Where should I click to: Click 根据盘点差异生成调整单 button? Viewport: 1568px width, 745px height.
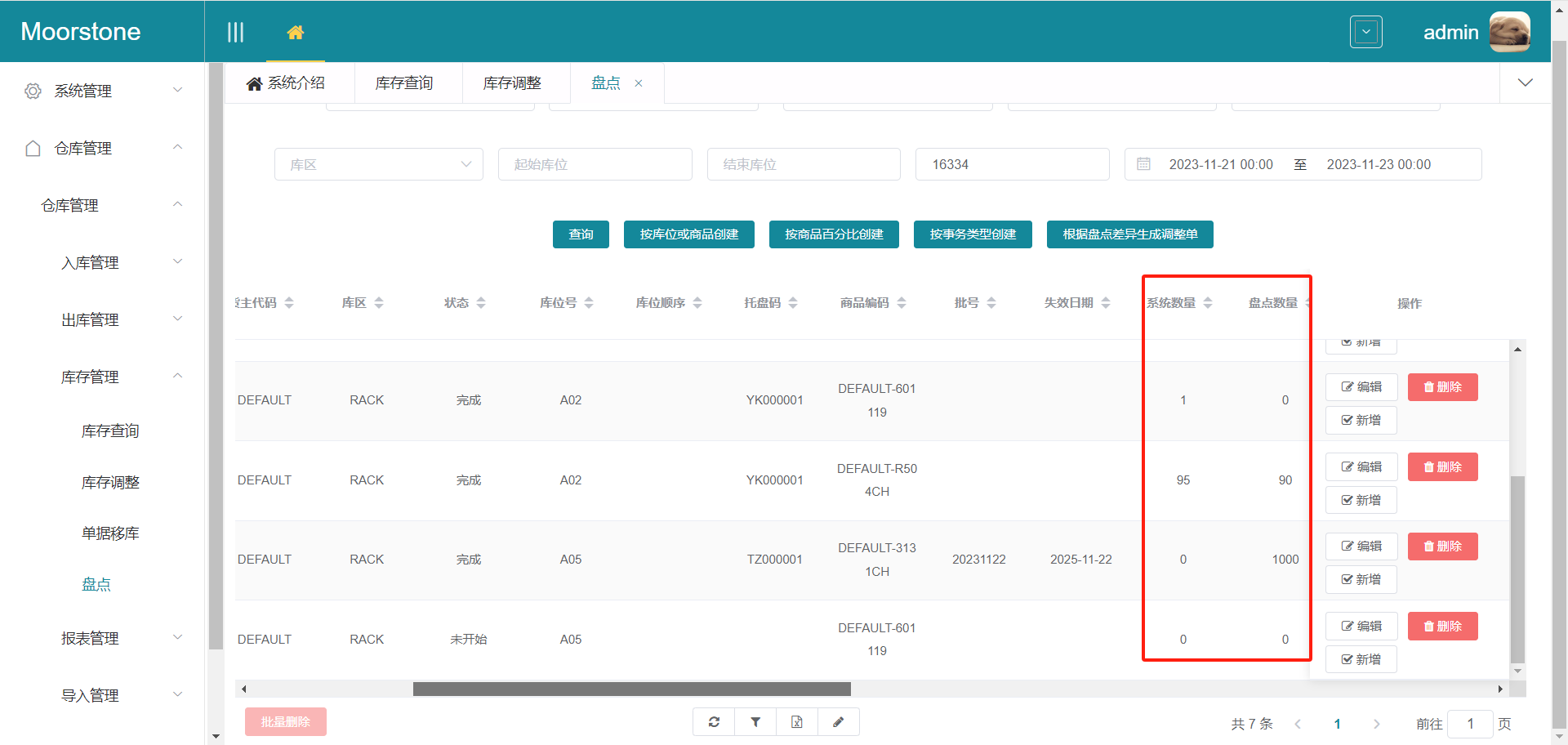[x=1129, y=234]
